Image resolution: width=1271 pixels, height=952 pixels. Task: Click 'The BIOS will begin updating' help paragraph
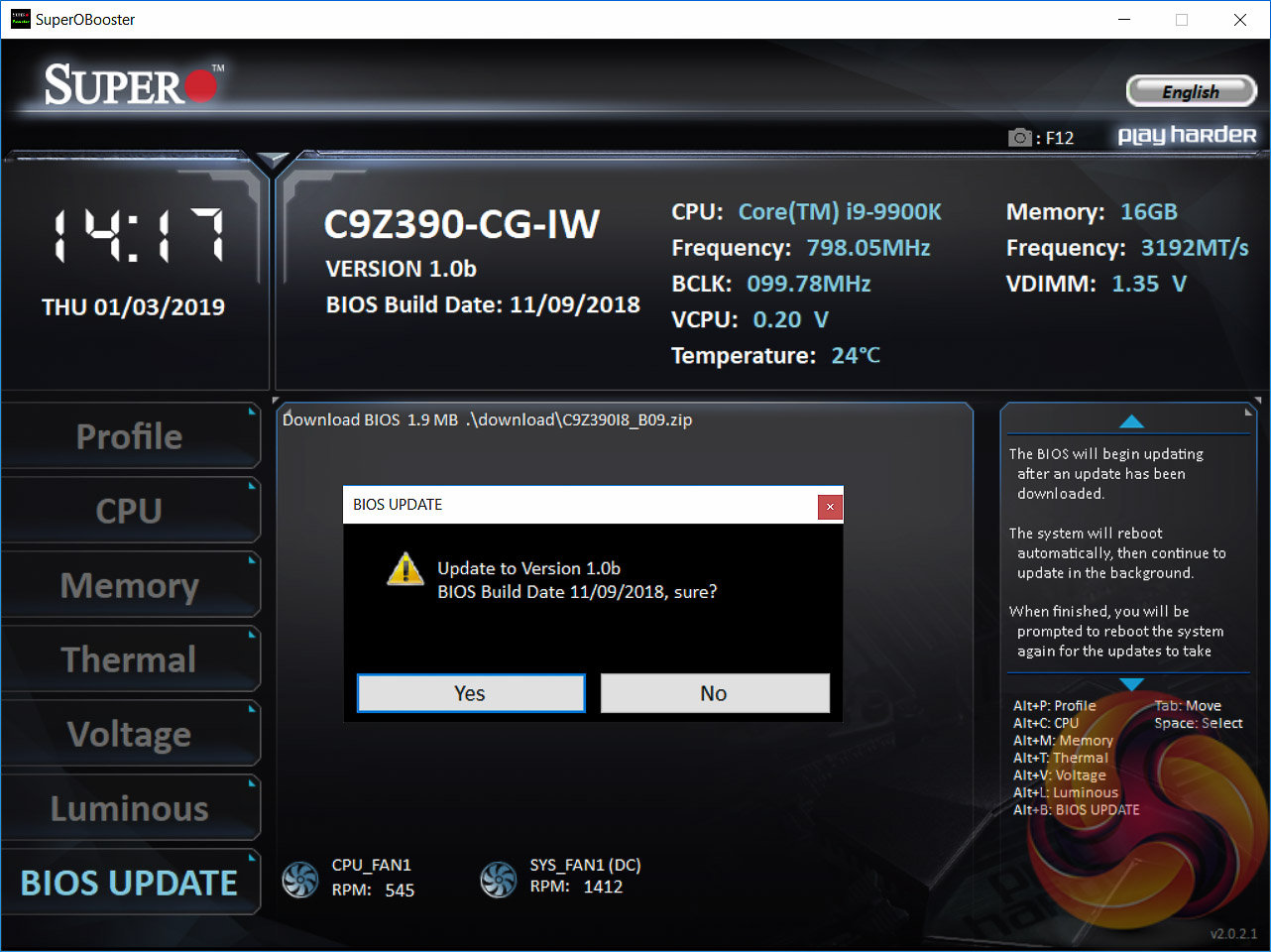click(1106, 474)
